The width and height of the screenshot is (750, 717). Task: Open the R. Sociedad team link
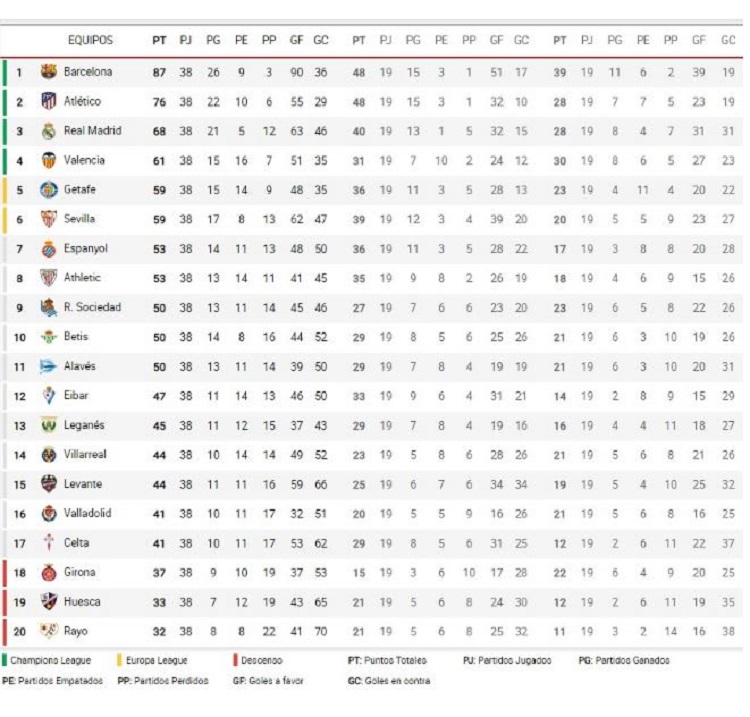tap(92, 307)
